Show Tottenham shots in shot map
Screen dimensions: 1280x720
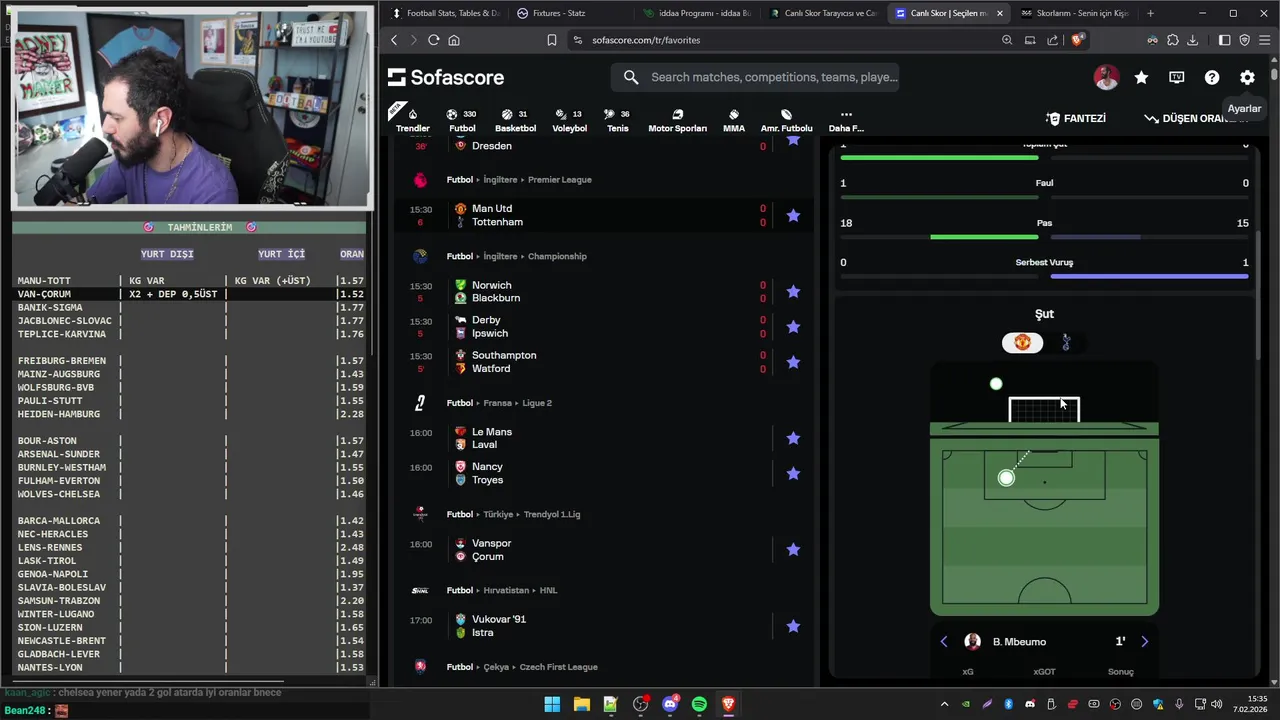click(1066, 342)
